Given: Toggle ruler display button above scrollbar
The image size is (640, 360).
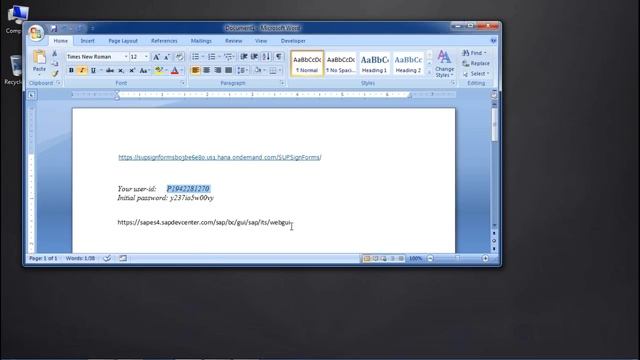Looking at the screenshot, I should pyautogui.click(x=494, y=96).
